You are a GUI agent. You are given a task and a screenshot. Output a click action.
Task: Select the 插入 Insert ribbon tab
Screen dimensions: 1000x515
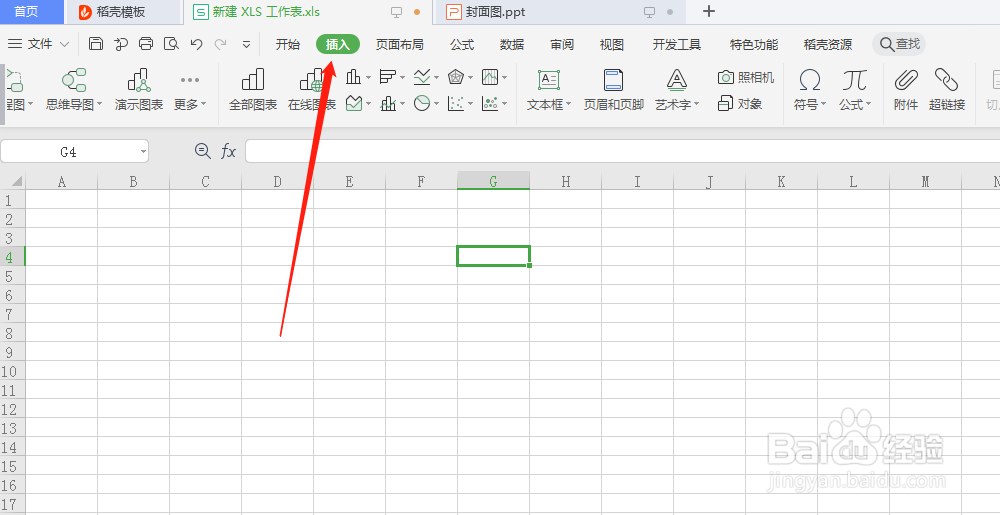[338, 45]
